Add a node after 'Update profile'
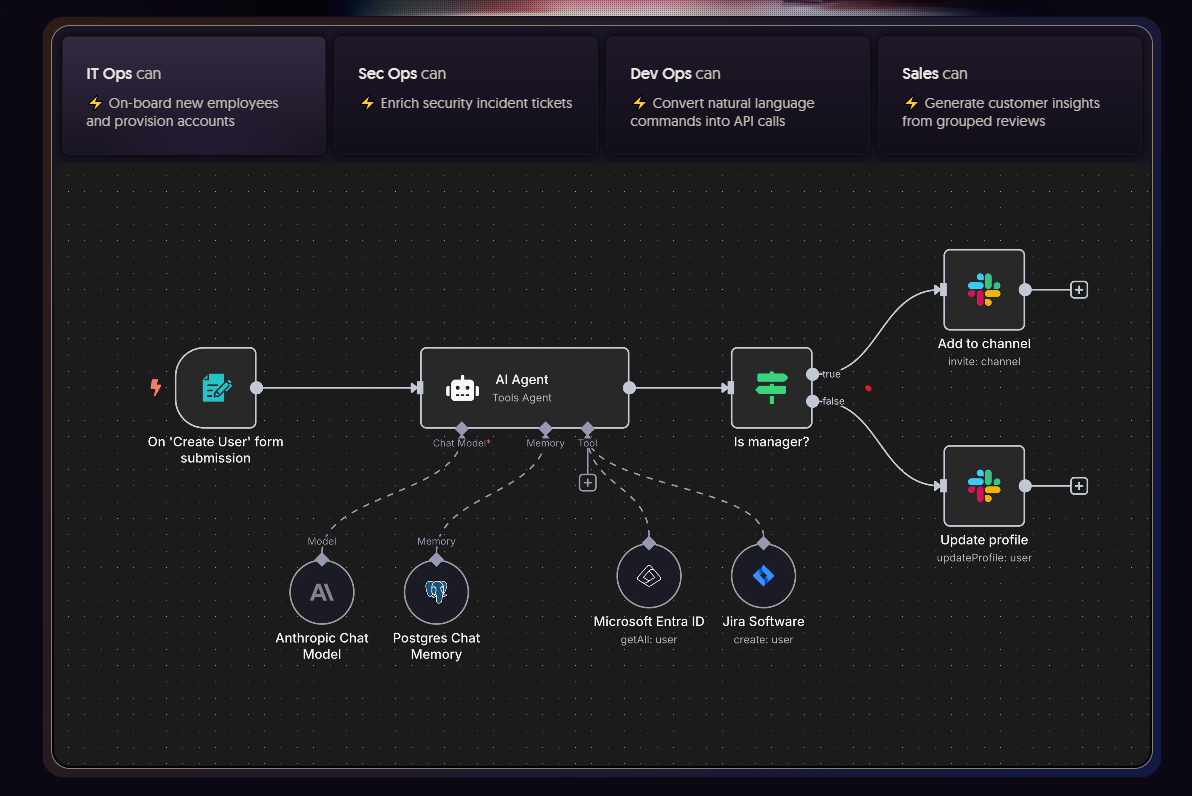Screen dimensions: 1192x796 pyautogui.click(x=1079, y=486)
